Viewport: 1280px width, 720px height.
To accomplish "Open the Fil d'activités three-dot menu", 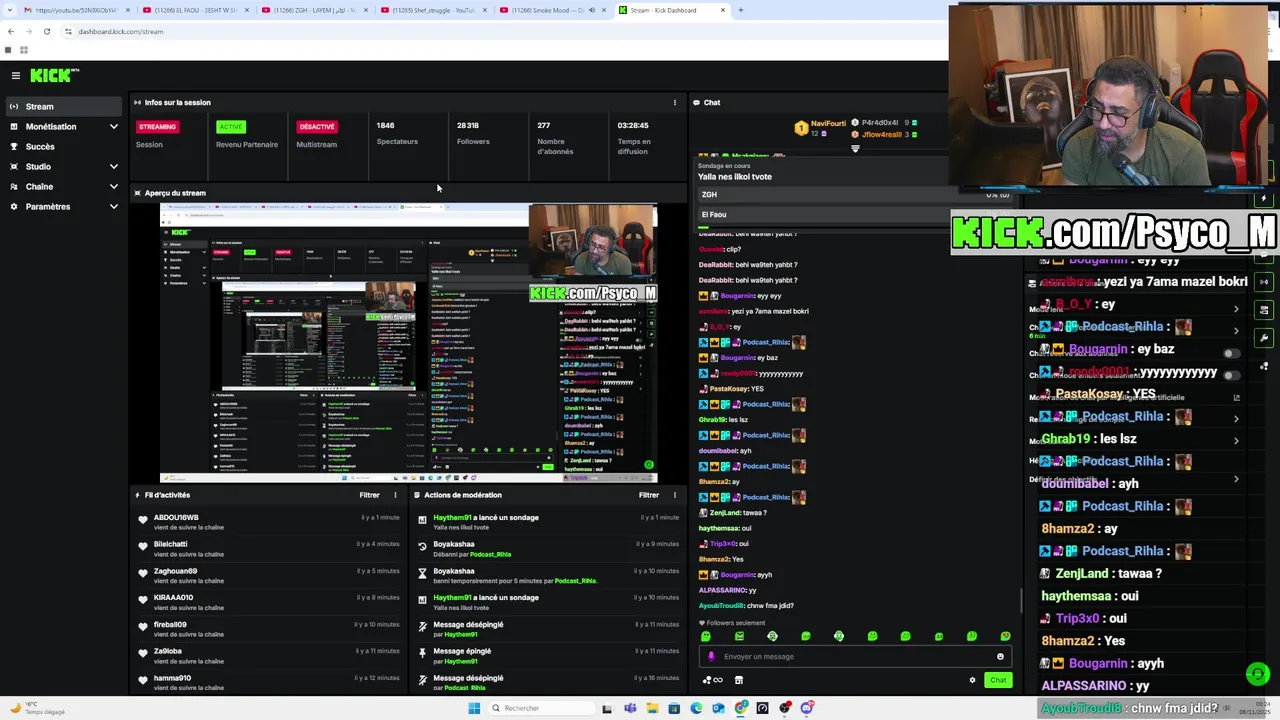I will click(x=395, y=495).
